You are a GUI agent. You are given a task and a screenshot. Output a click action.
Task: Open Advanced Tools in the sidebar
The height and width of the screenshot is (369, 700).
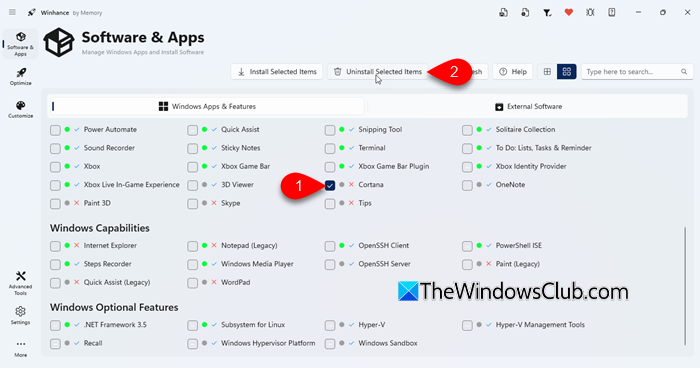tap(21, 283)
